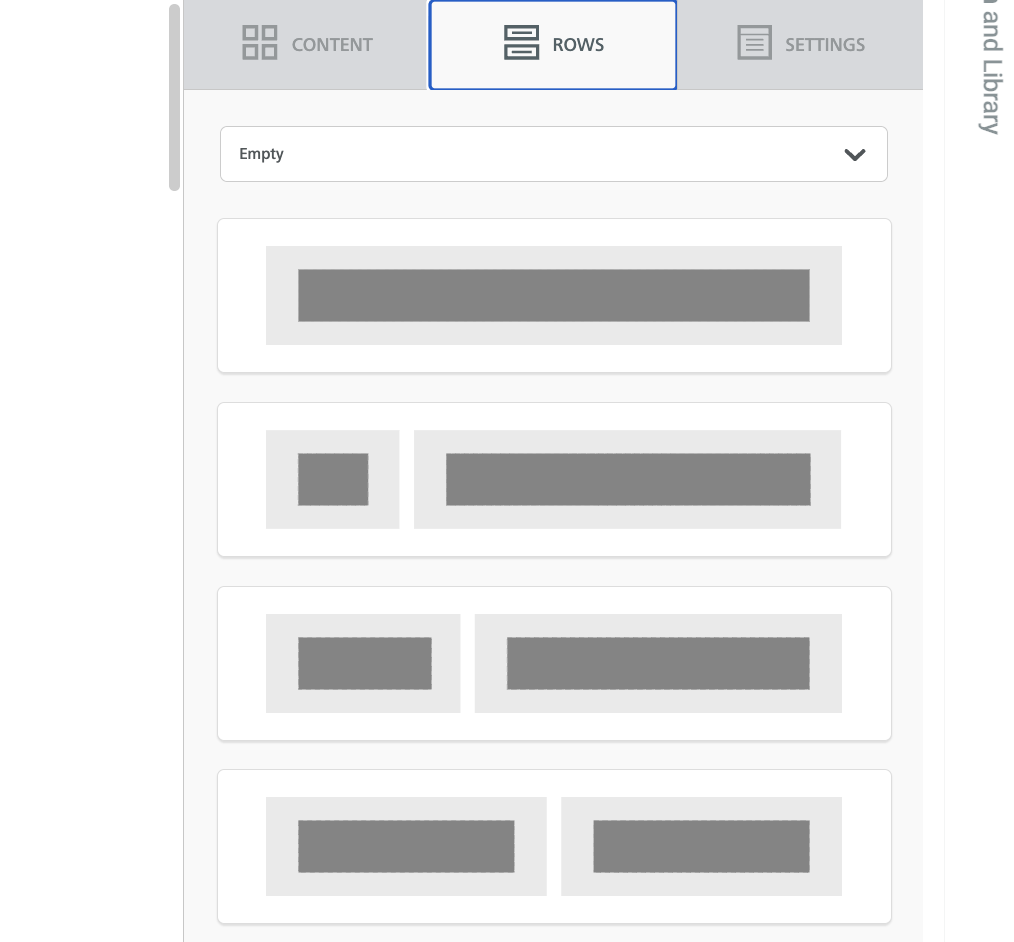Click the vertical scrollbar left of the panel

pyautogui.click(x=174, y=97)
